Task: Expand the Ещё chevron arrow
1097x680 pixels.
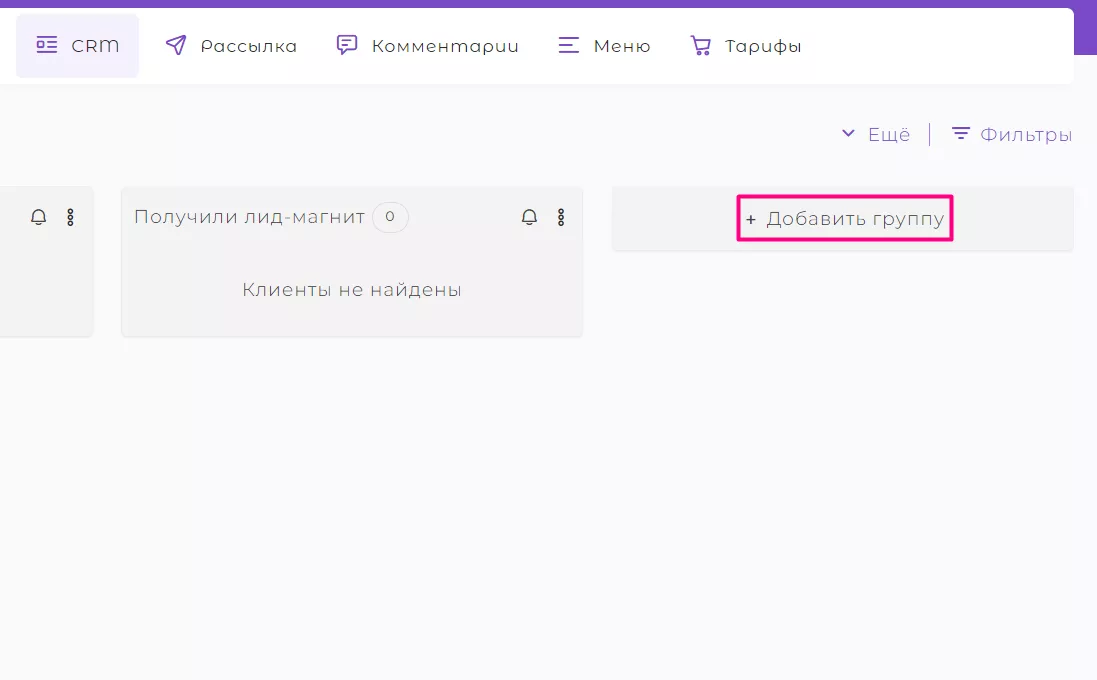Action: 848,133
